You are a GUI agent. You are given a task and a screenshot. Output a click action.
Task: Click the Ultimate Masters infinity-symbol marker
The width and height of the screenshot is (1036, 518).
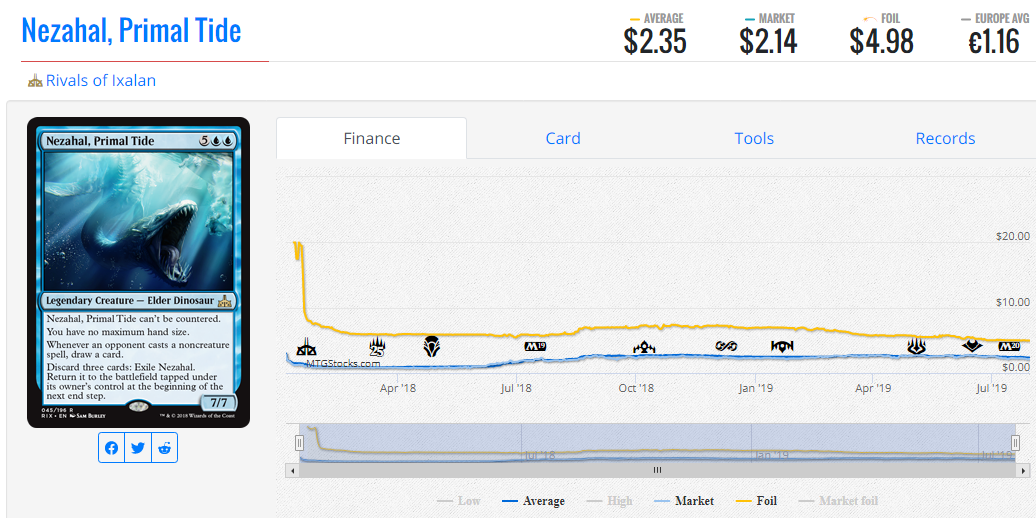[726, 346]
